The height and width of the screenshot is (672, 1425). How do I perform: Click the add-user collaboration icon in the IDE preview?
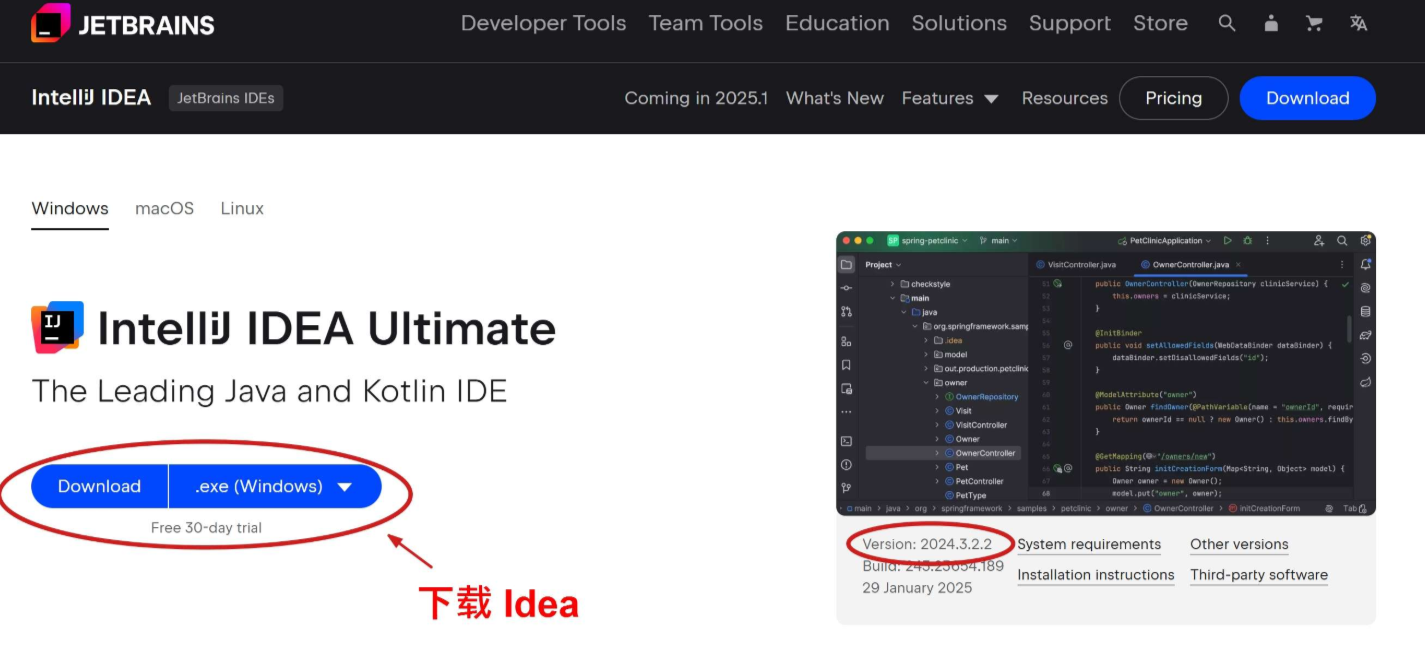click(x=1319, y=241)
